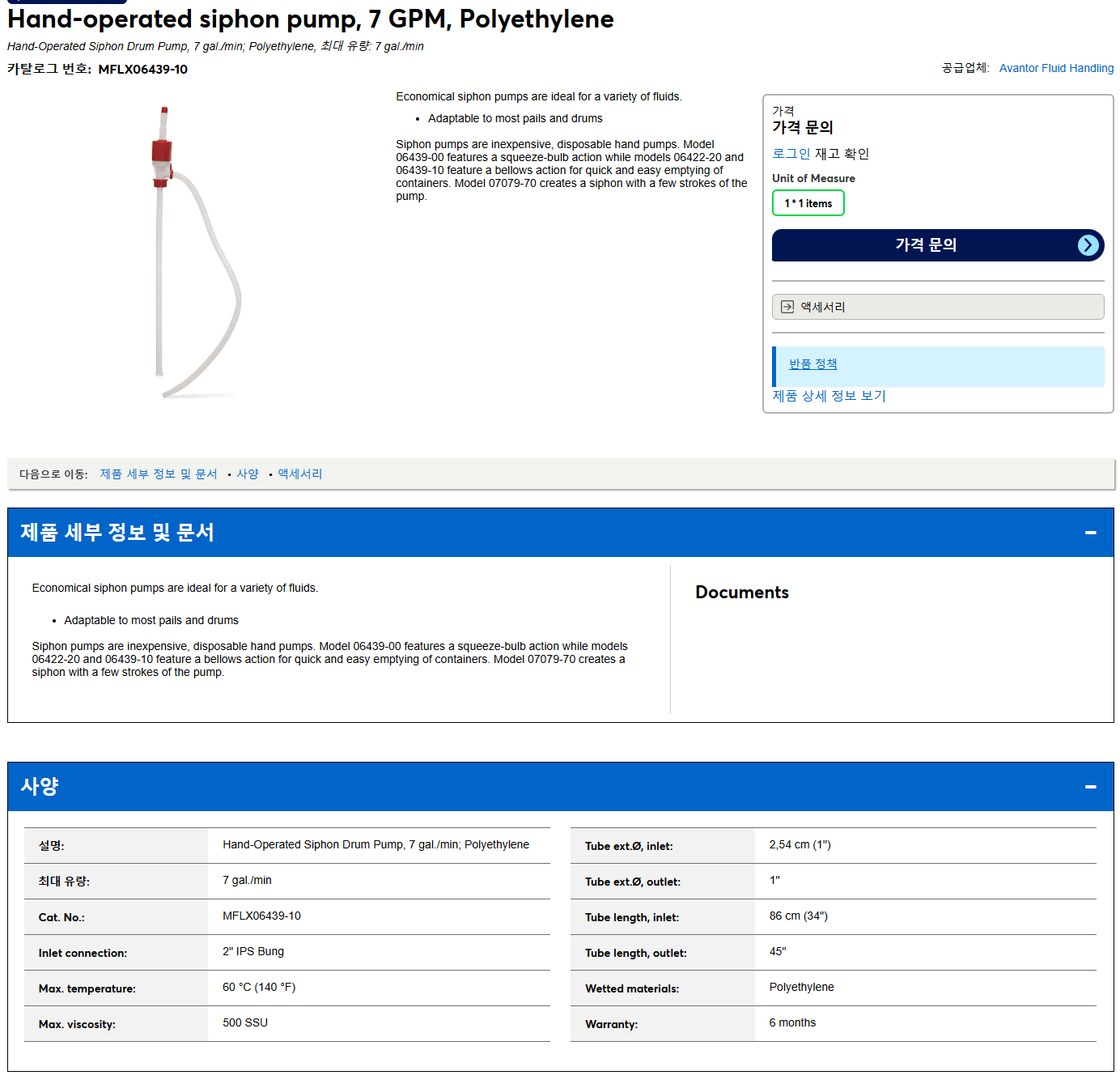
Task: Click the product title heading
Action: [311, 19]
